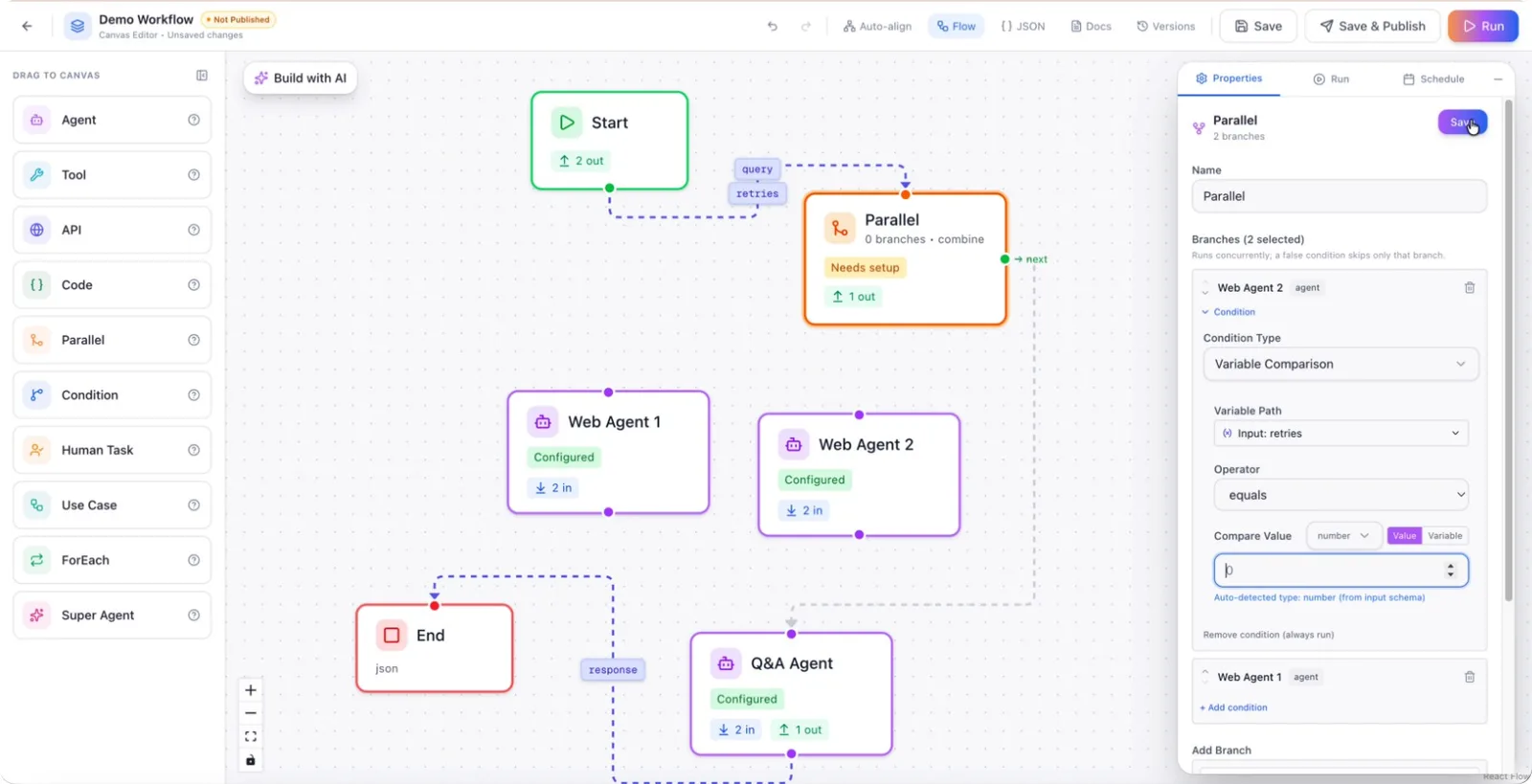
Task: Open the Operator equals dropdown
Action: (x=1340, y=495)
